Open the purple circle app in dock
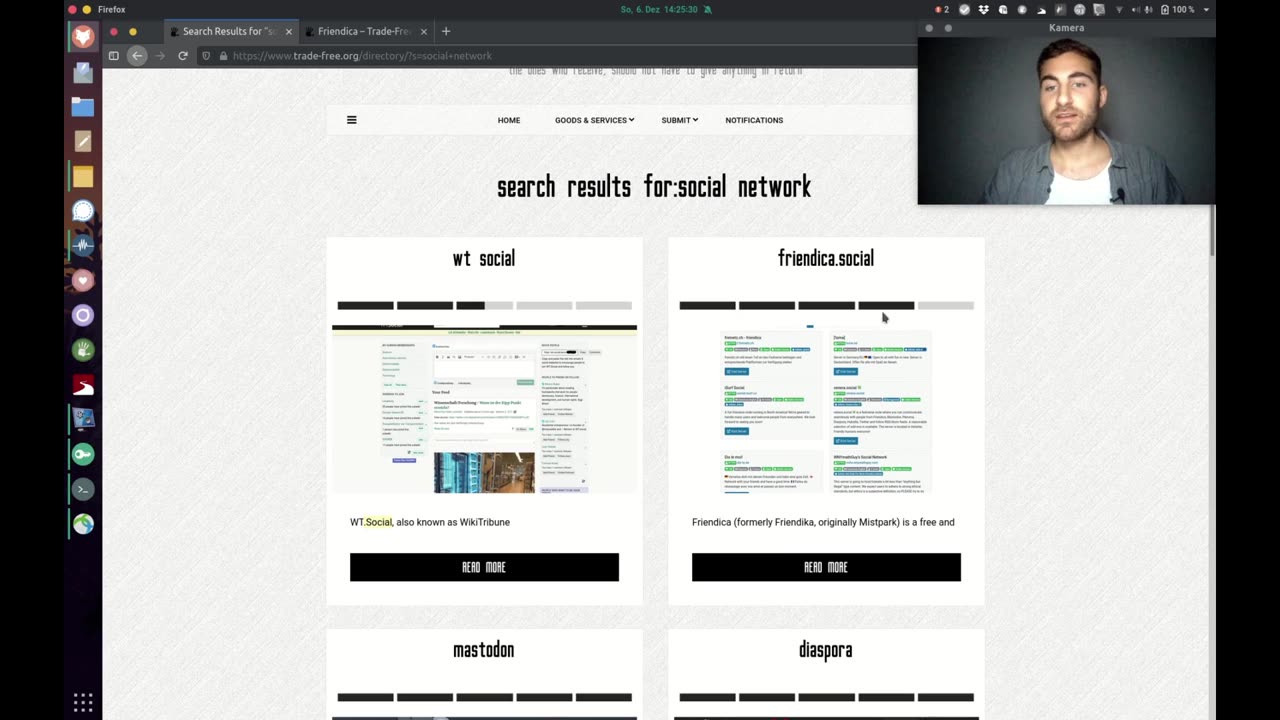 [x=83, y=315]
